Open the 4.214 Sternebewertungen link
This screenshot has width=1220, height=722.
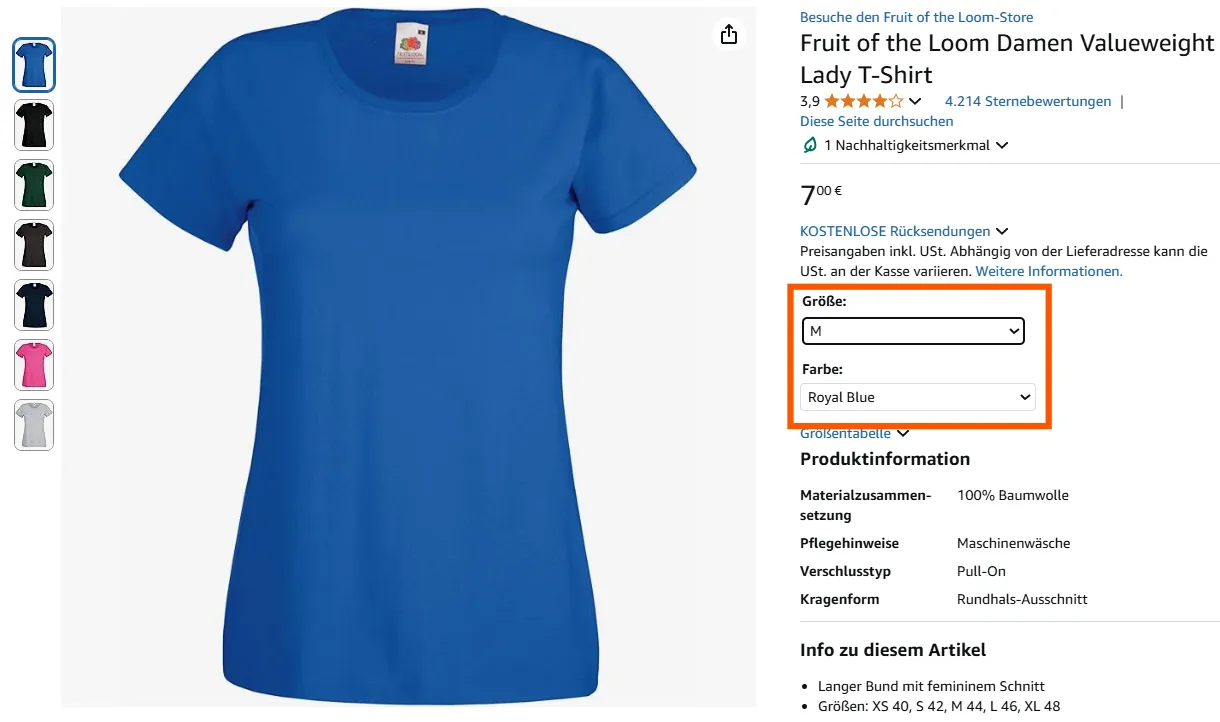pos(1027,101)
